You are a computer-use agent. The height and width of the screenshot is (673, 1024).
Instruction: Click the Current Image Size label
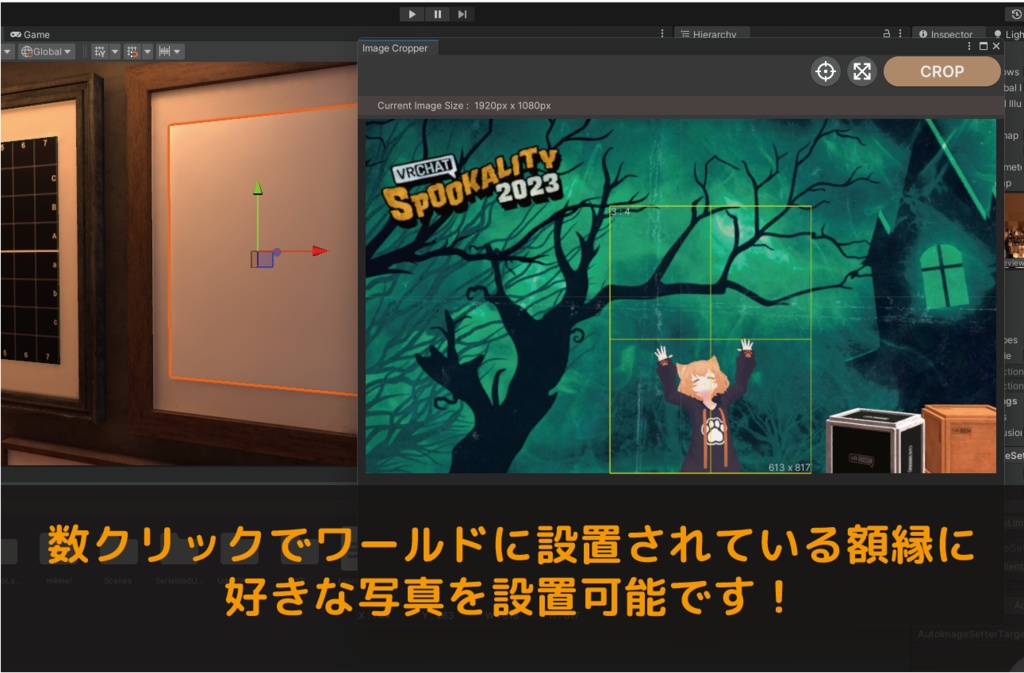point(464,106)
